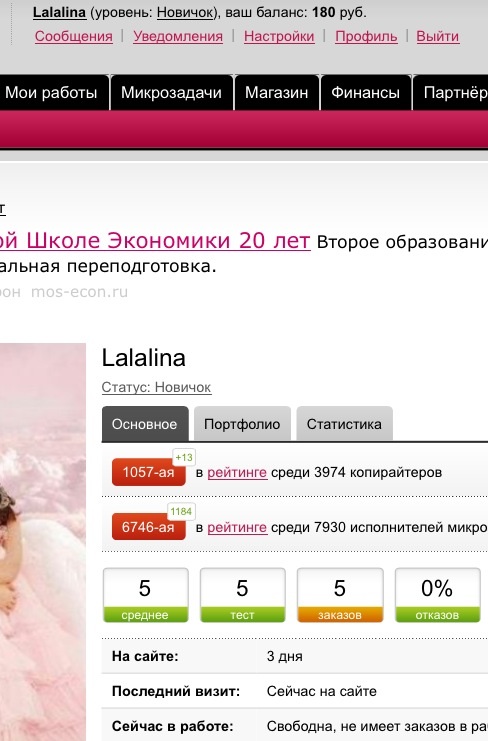This screenshot has width=488, height=741.
Task: Open the Школе Экономики 20 лет ad link
Action: pyautogui.click(x=155, y=241)
